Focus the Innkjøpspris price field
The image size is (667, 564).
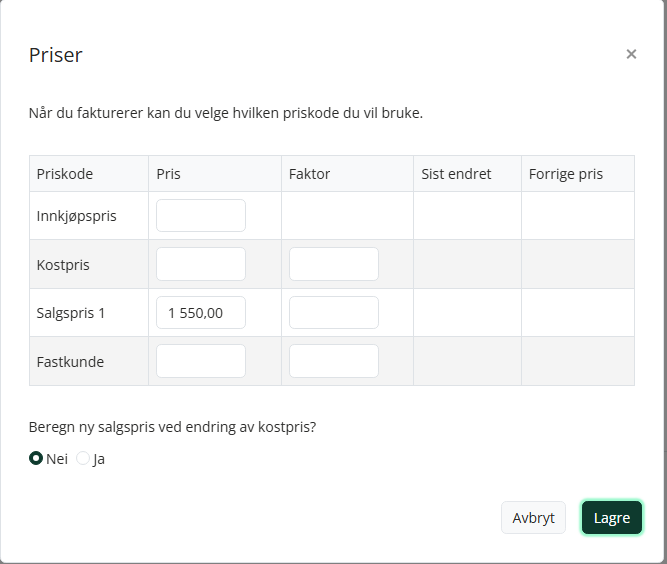tap(201, 216)
